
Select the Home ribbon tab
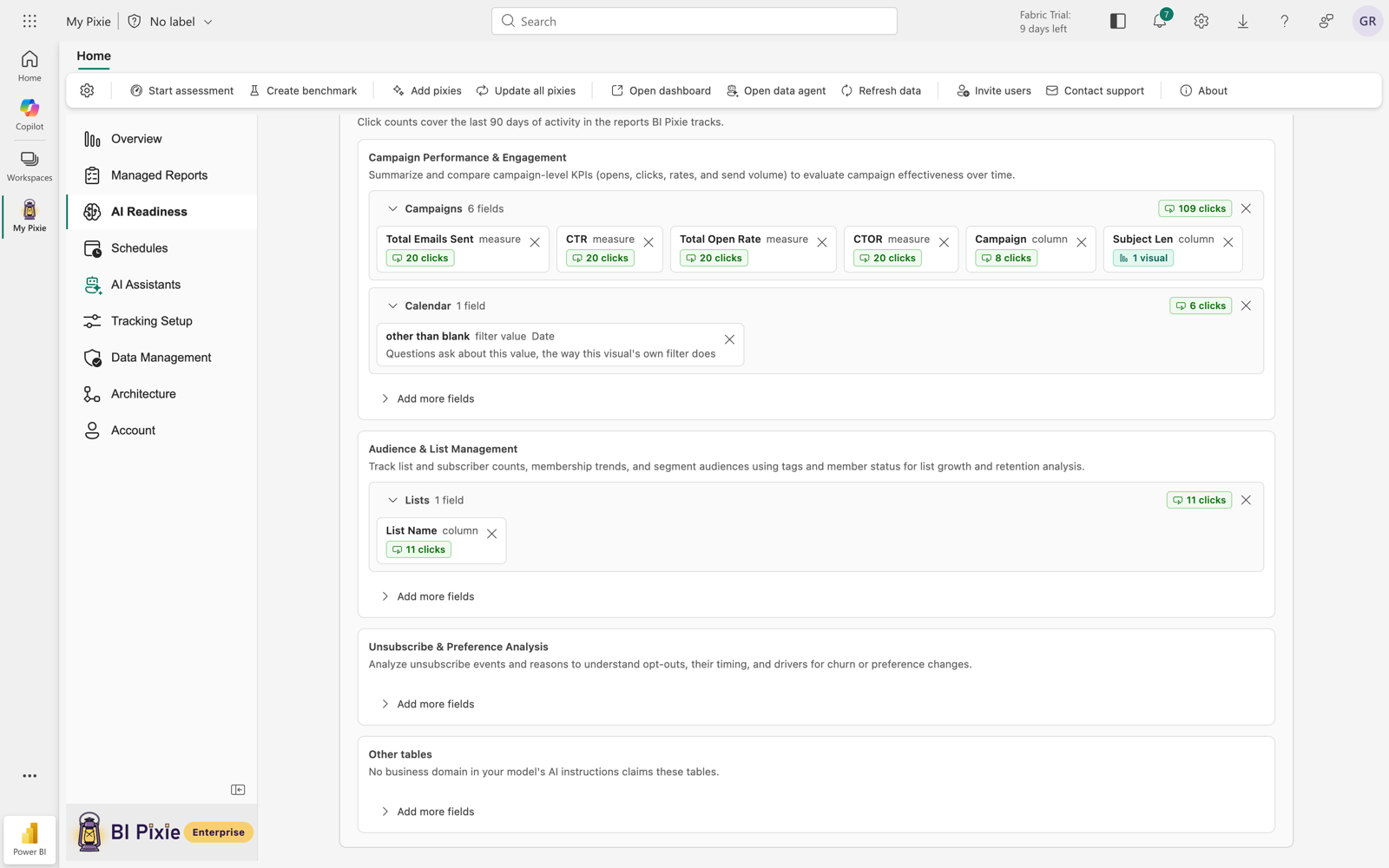click(x=94, y=56)
